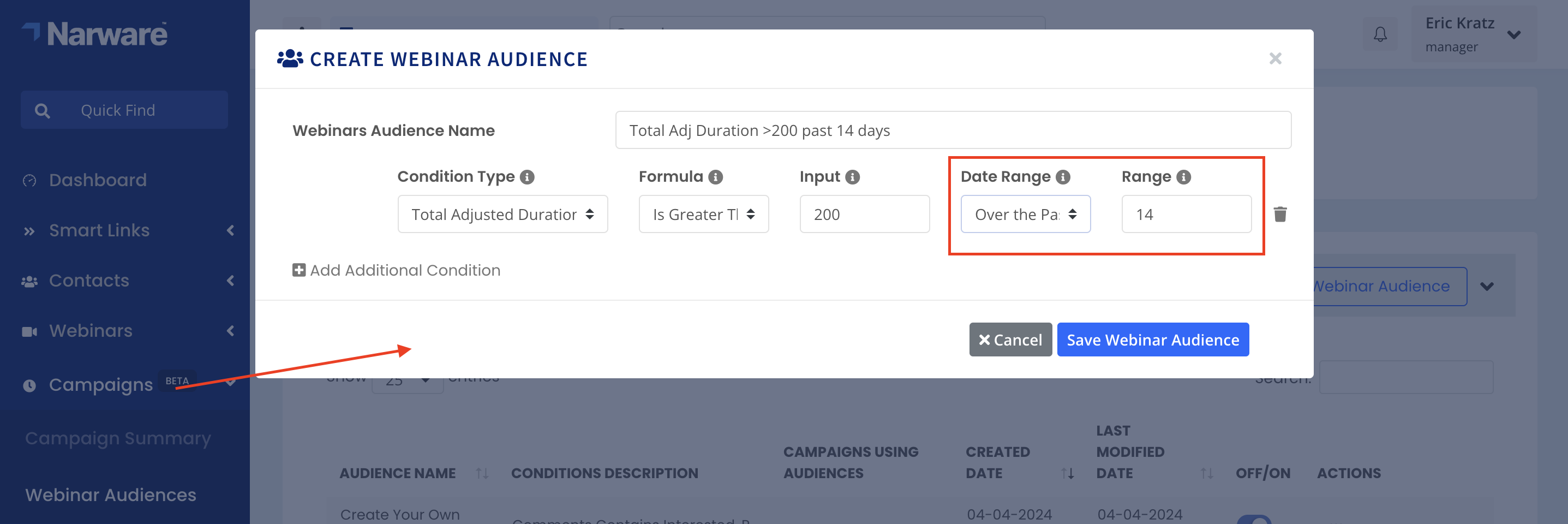Click the Date Range info icon
The image size is (1568, 524).
point(1063,177)
